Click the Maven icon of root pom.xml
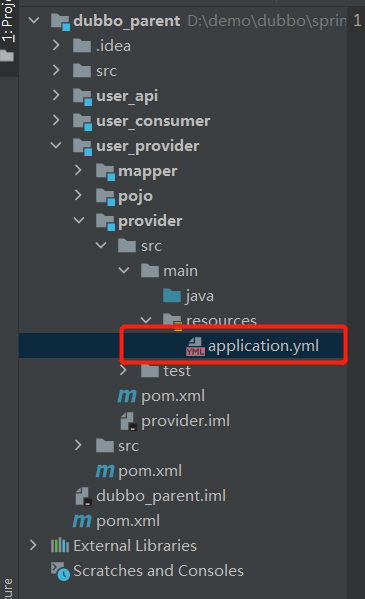Image resolution: width=365 pixels, height=599 pixels. [82, 521]
